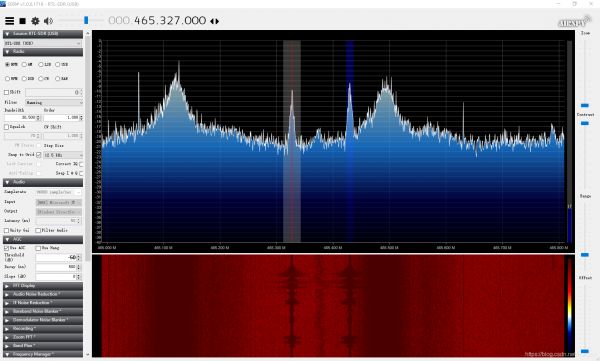The image size is (600, 361).
Task: Adjust the Zoom slider on the right
Action: [585, 105]
